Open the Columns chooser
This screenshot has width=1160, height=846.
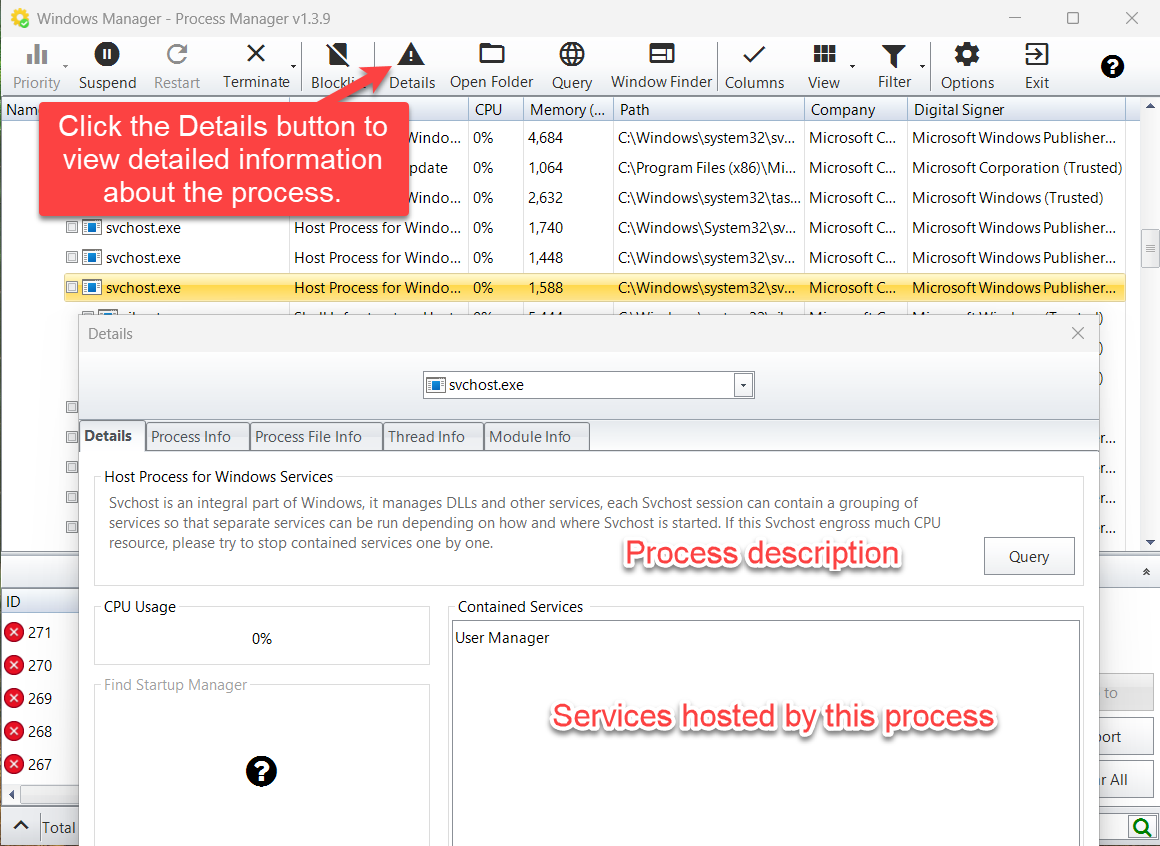754,66
